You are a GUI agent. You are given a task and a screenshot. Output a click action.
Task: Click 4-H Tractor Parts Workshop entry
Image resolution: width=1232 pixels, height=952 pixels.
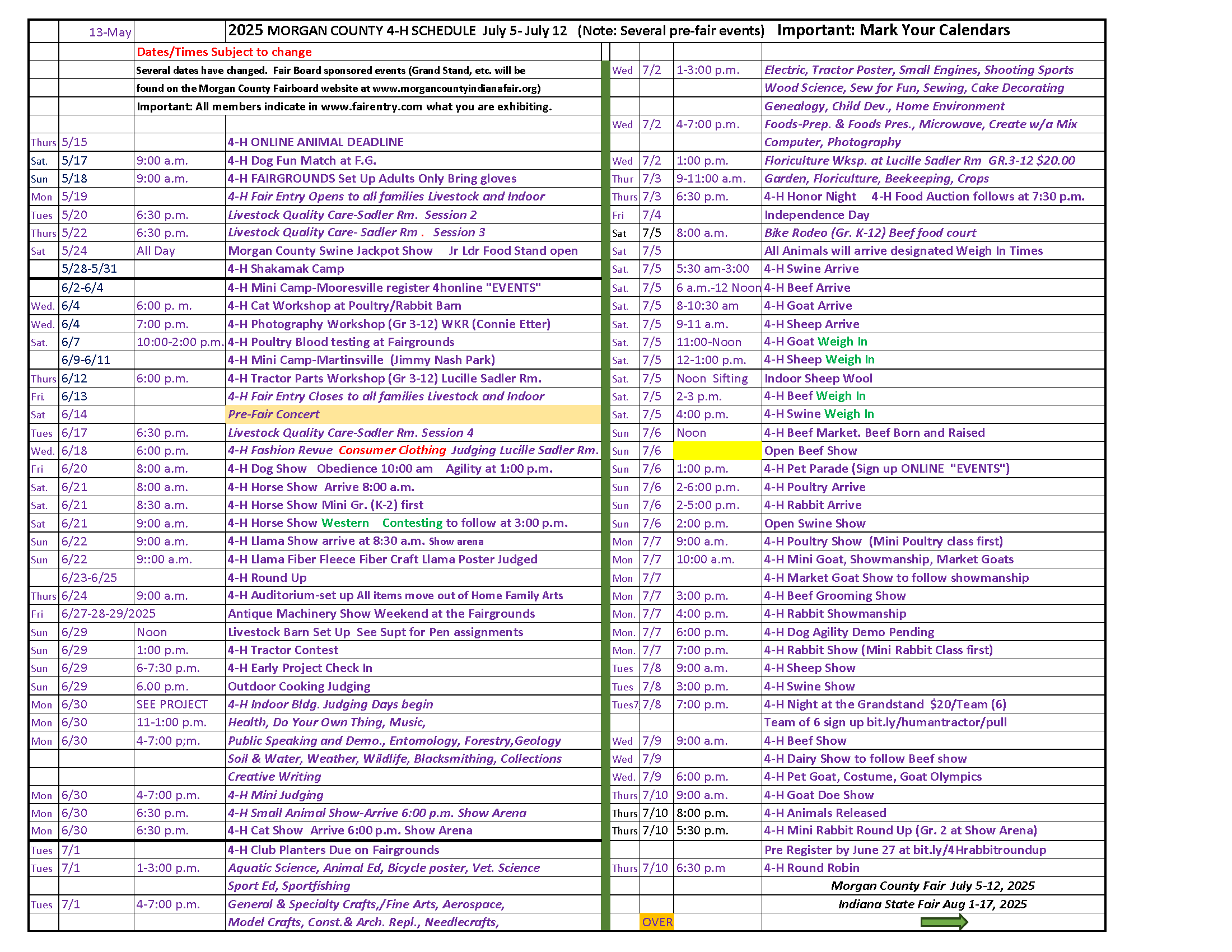384,379
